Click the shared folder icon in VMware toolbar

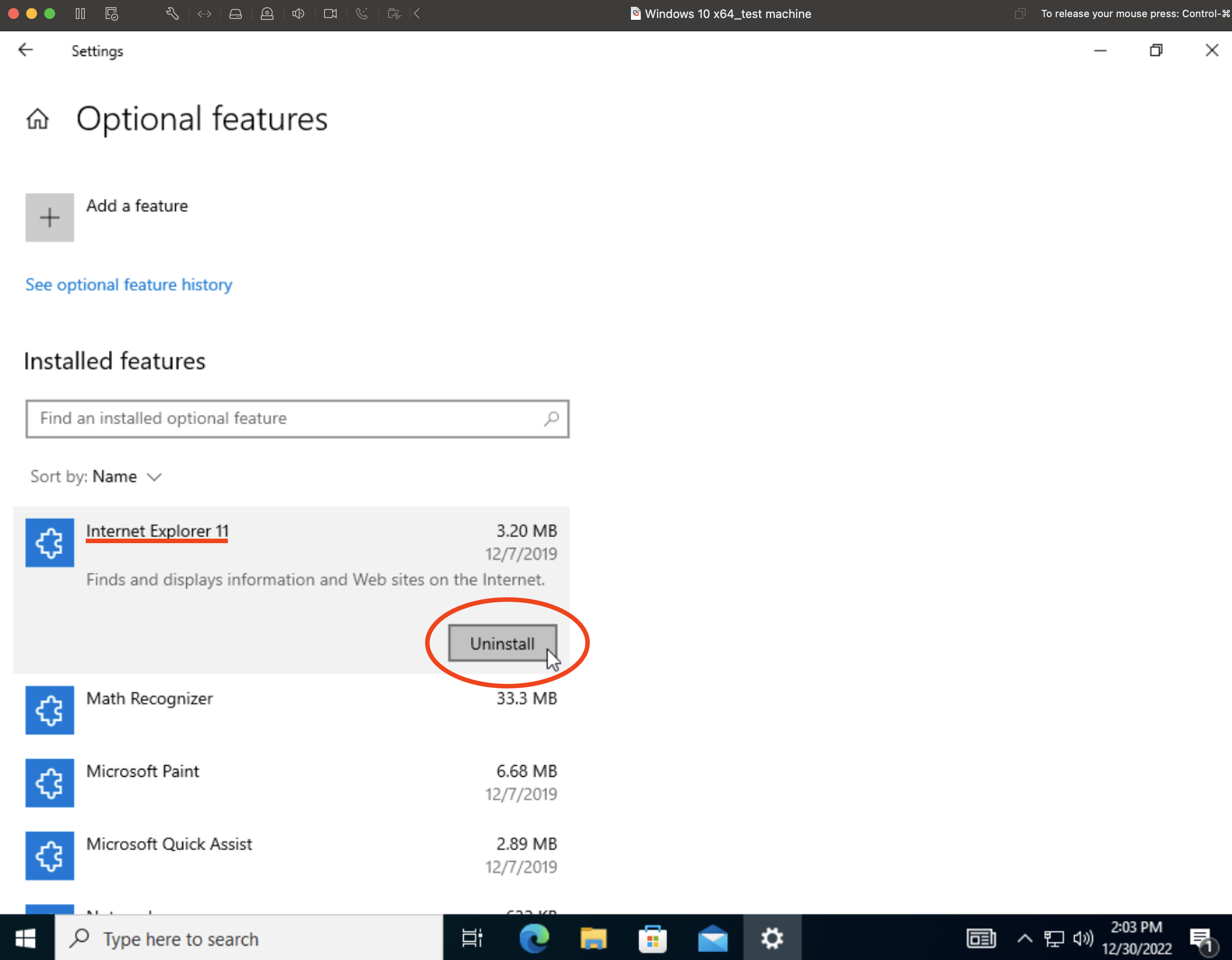coord(394,14)
